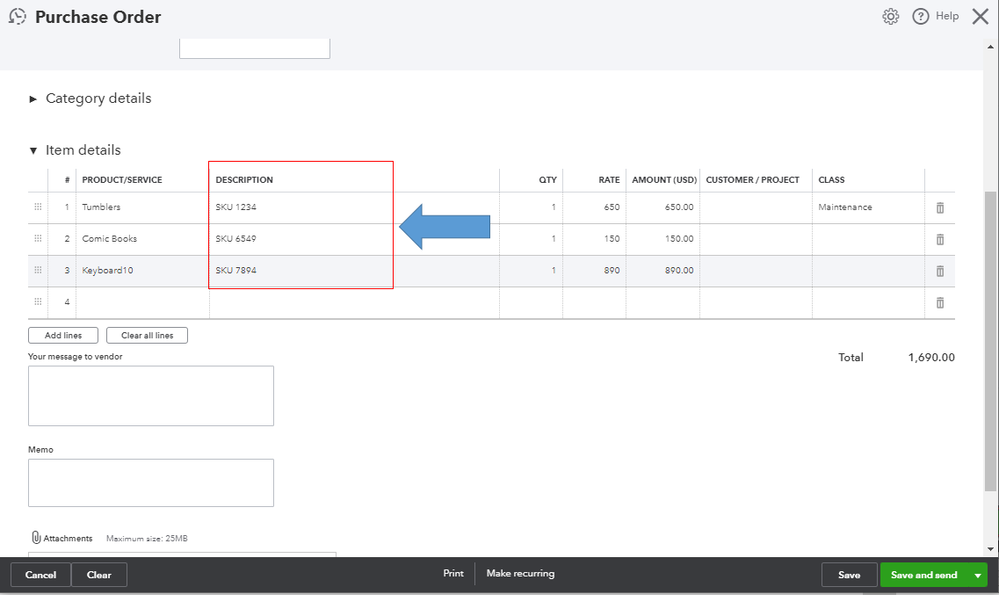Click the SKU 7894 description cell
The height and width of the screenshot is (595, 999).
click(x=354, y=270)
